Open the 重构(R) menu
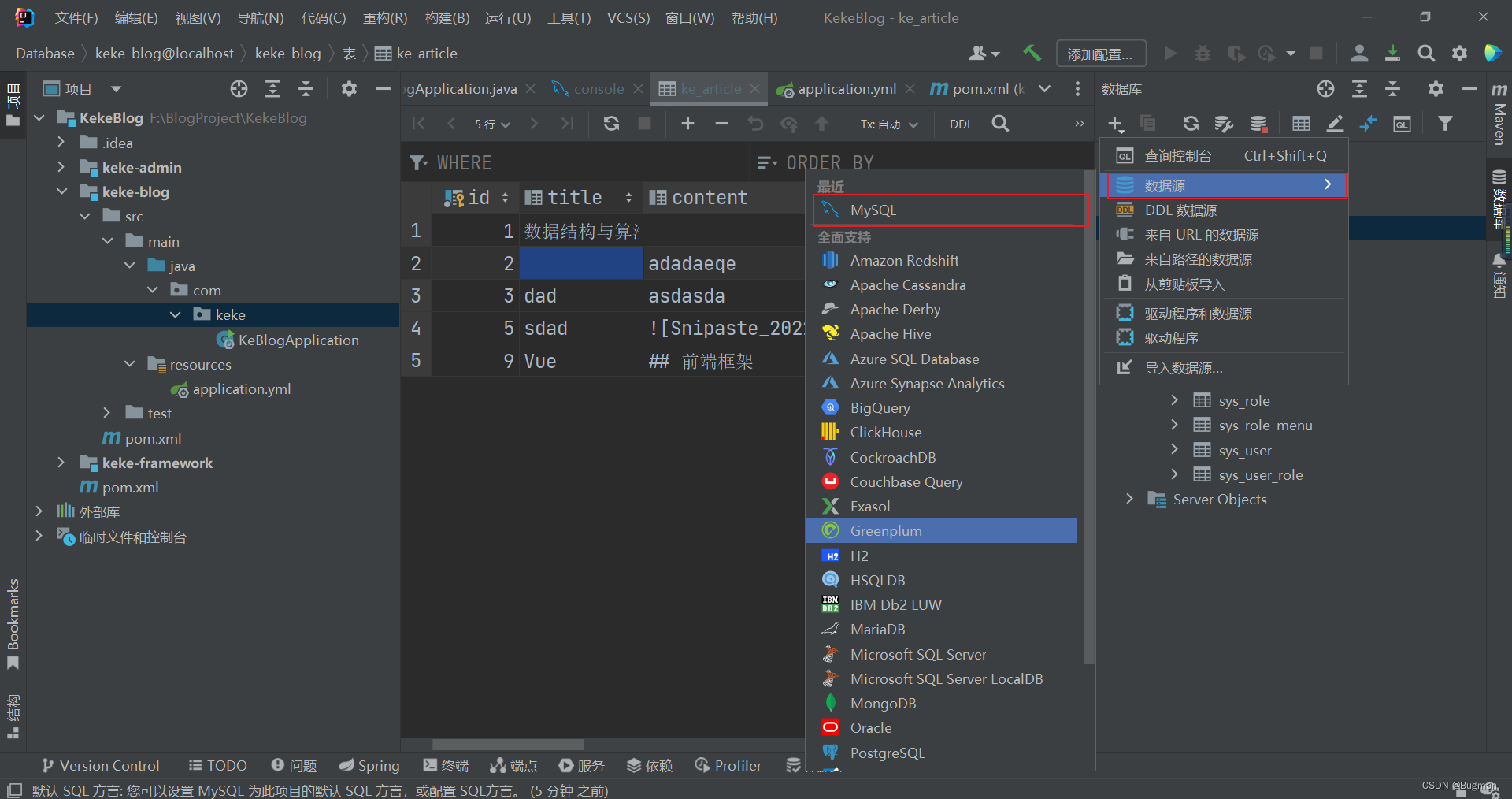 pos(385,17)
